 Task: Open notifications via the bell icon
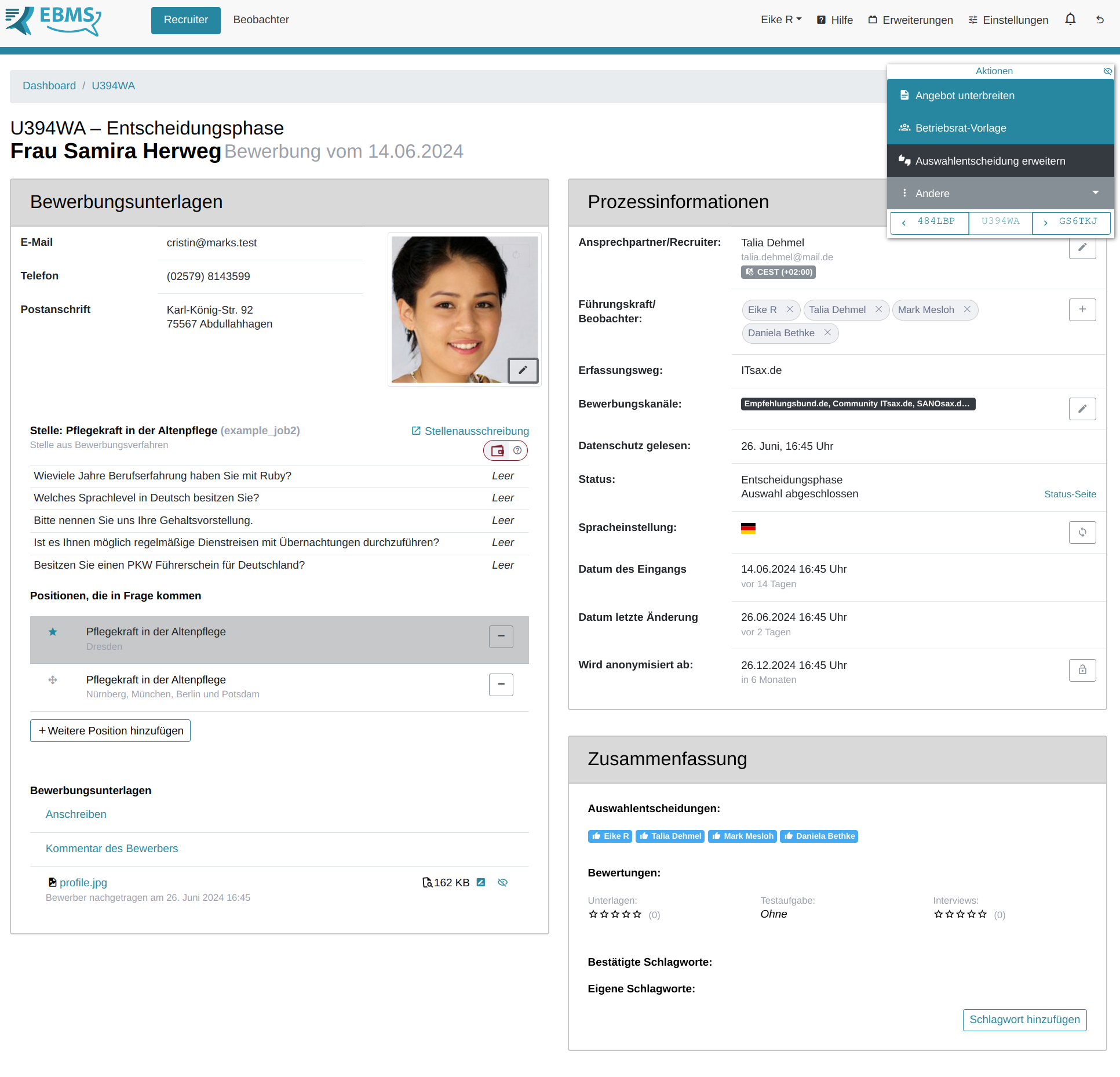[x=1070, y=19]
